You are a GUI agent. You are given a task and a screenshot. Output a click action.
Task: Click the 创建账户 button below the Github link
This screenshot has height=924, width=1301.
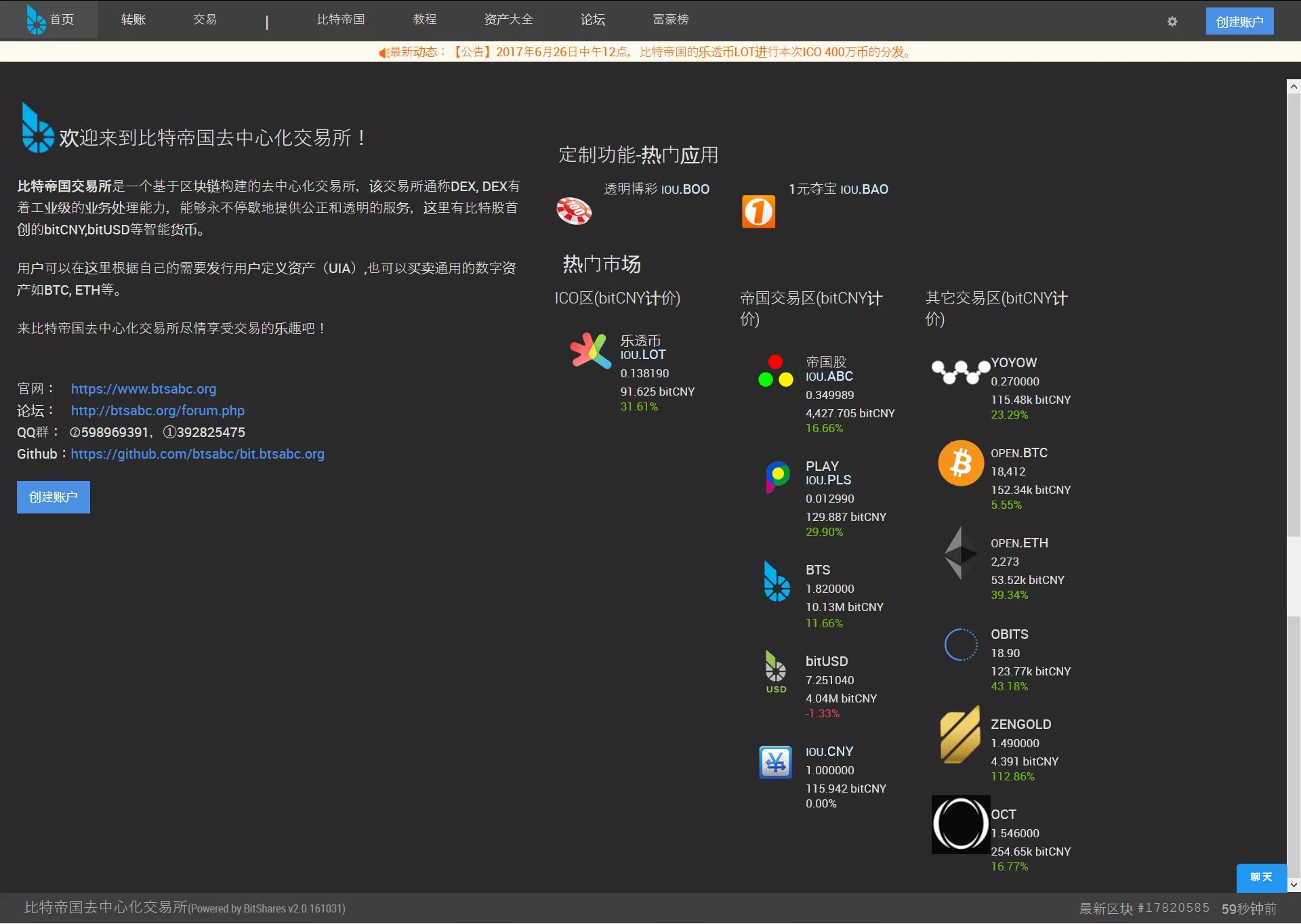tap(54, 497)
